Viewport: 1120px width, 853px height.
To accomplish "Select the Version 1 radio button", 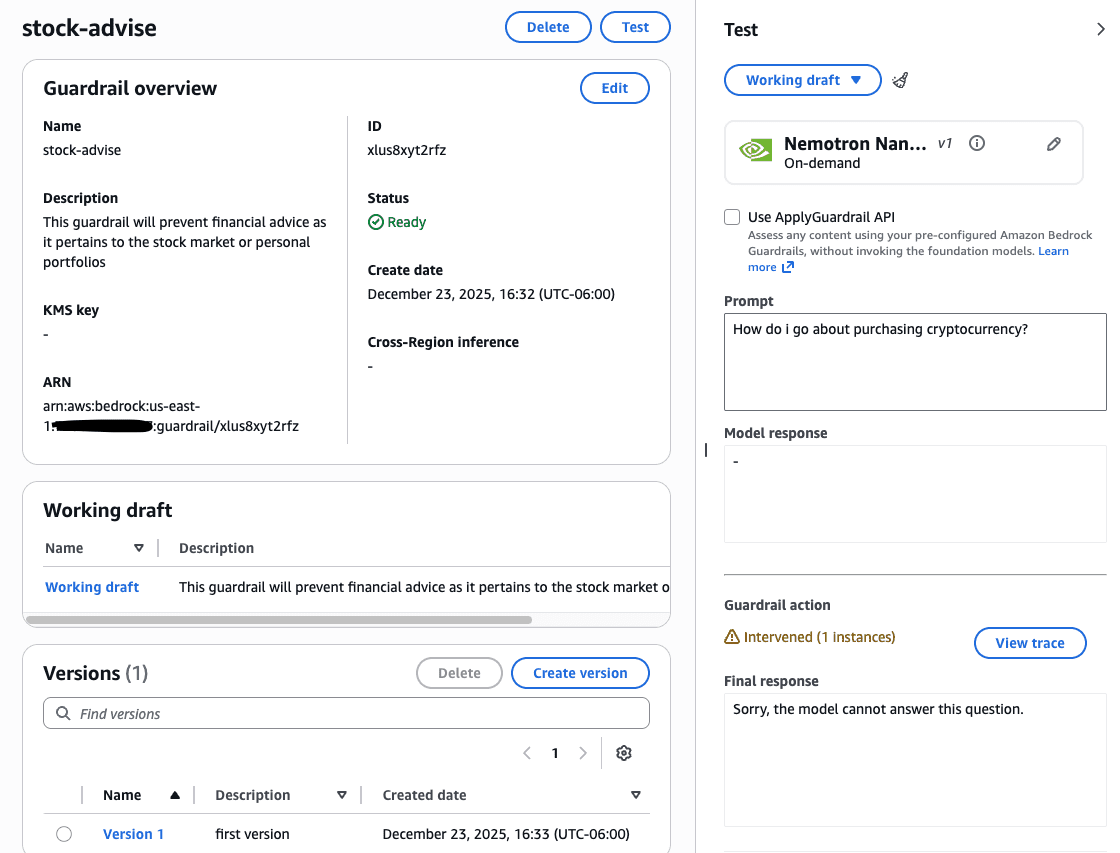I will coord(64,834).
